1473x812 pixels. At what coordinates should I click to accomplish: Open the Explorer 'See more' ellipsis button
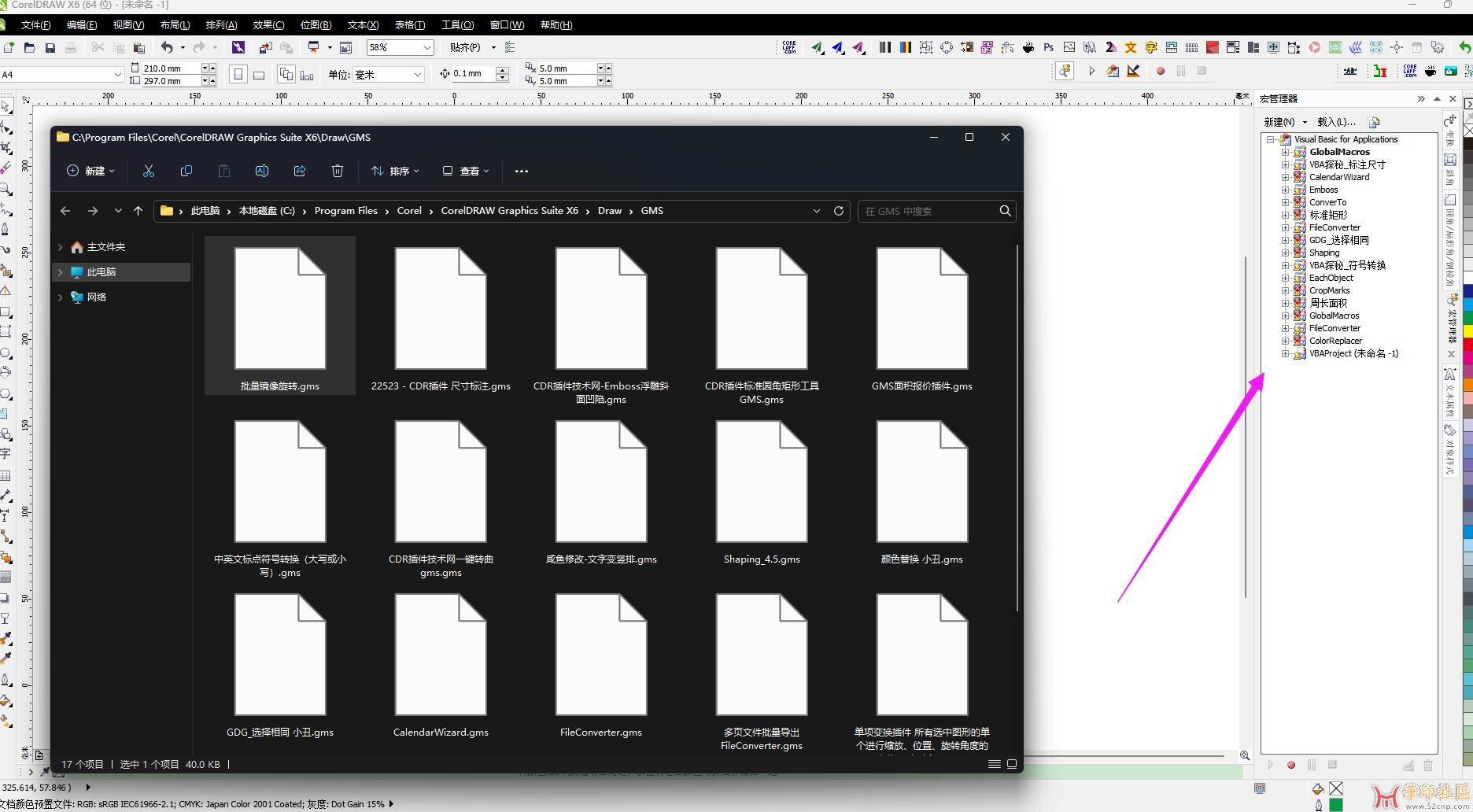point(521,171)
